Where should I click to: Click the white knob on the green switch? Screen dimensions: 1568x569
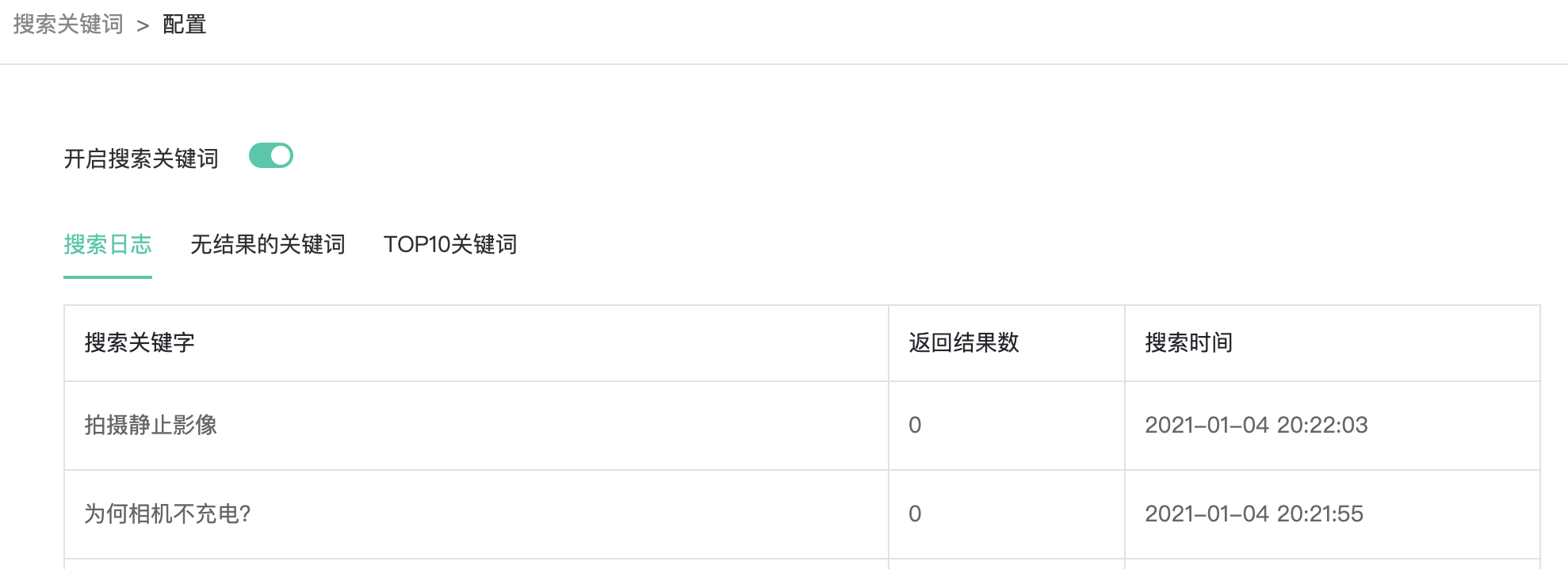(281, 156)
